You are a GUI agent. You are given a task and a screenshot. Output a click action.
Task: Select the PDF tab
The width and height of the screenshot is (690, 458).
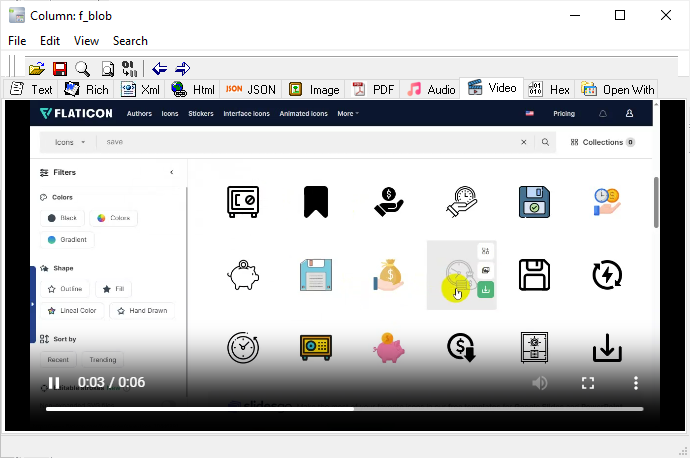372,89
